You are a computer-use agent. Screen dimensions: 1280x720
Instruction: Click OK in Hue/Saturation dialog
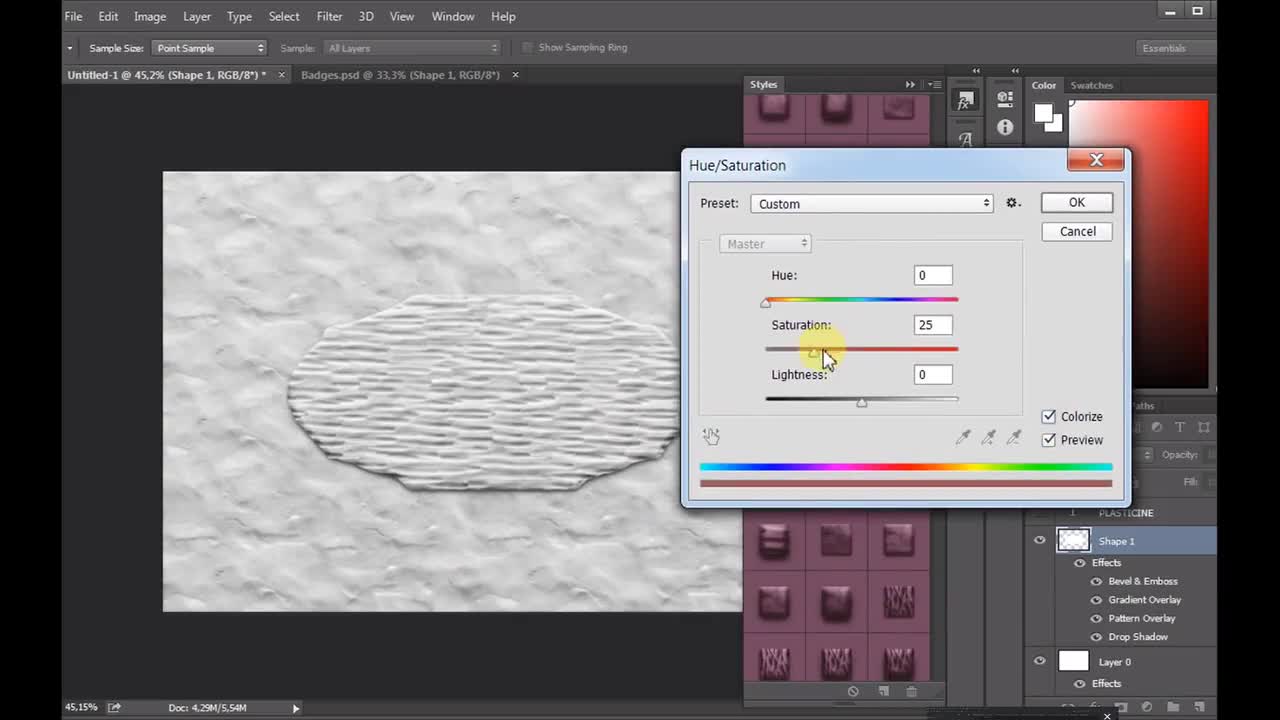(1076, 203)
